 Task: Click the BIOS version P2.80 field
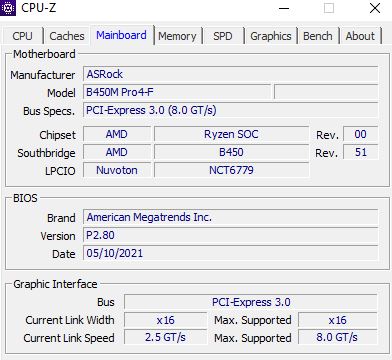pos(230,235)
